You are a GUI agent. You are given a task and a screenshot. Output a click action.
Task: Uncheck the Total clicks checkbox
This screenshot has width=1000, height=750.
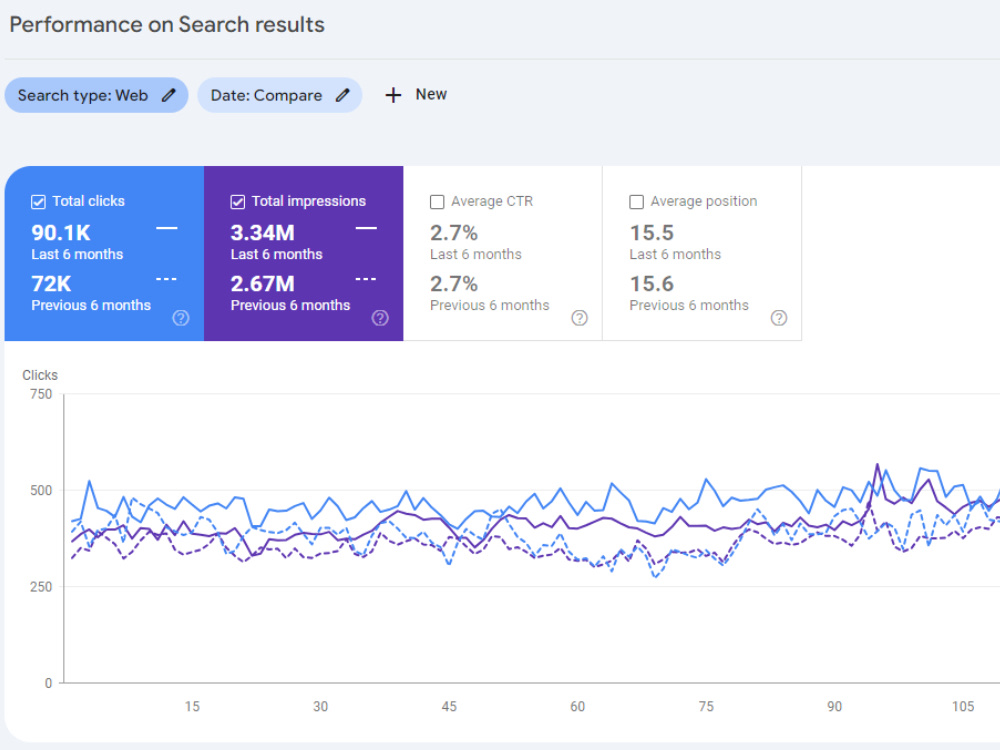(38, 202)
